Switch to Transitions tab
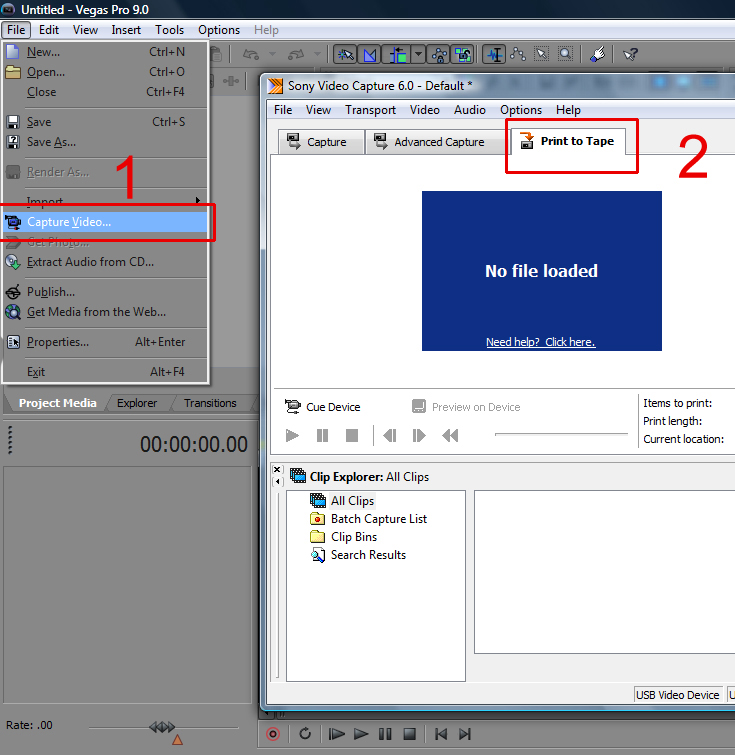The height and width of the screenshot is (755, 735). 210,403
